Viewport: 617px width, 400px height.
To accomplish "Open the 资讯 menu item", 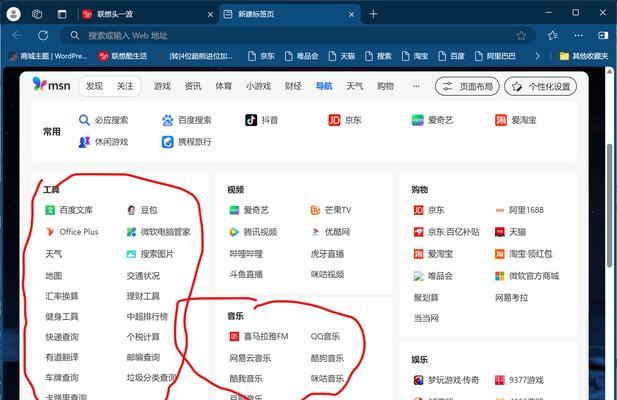I will coord(193,86).
